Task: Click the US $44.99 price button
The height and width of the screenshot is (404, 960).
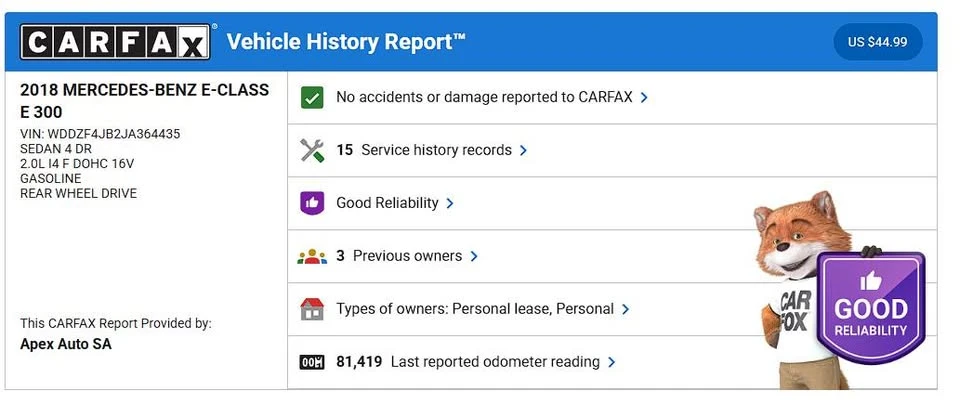Action: click(x=877, y=42)
